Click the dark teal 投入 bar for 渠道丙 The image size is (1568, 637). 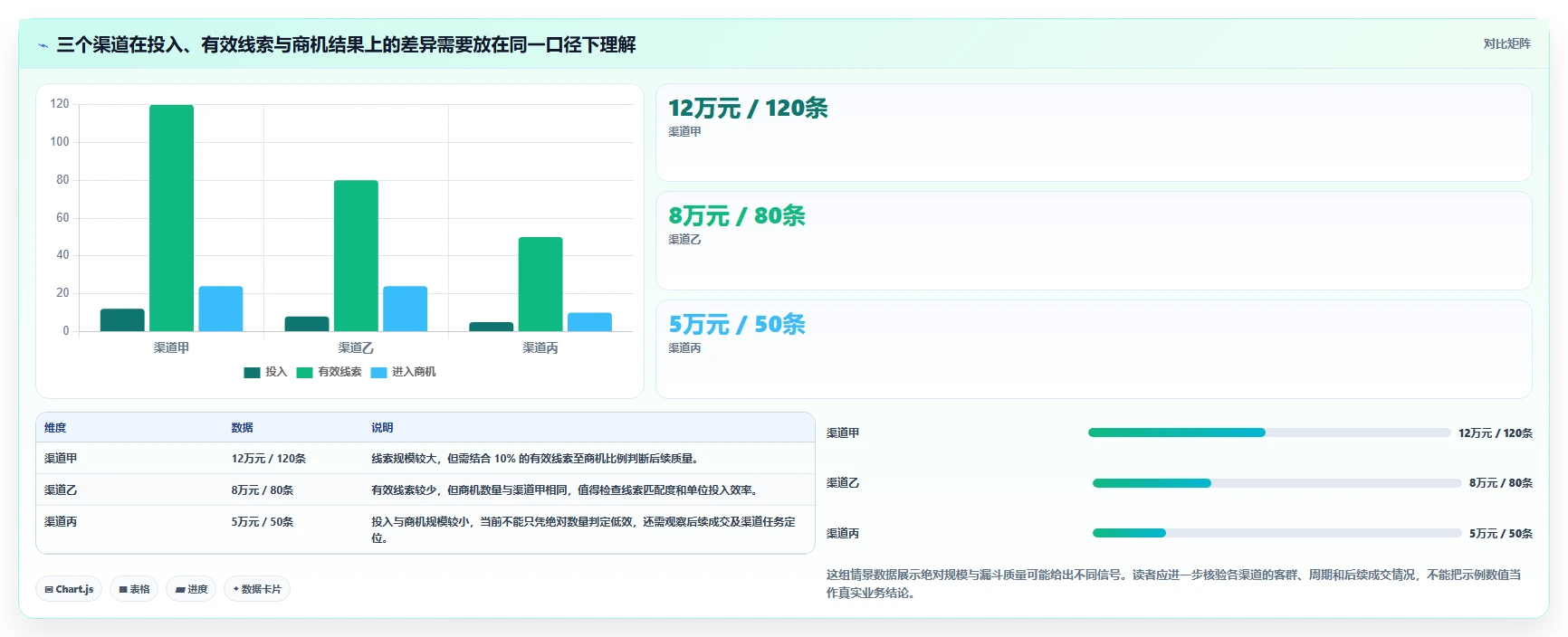[492, 327]
